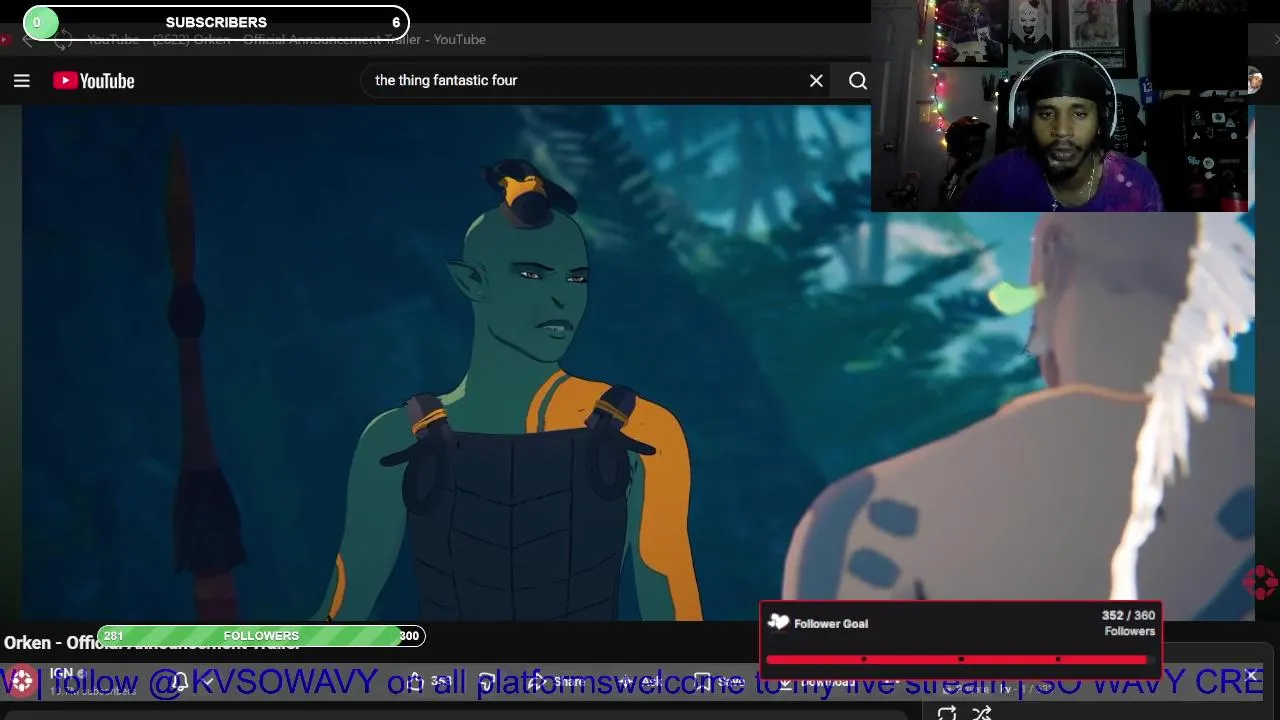Click the browser back arrow
The height and width of the screenshot is (720, 1280).
(x=28, y=40)
